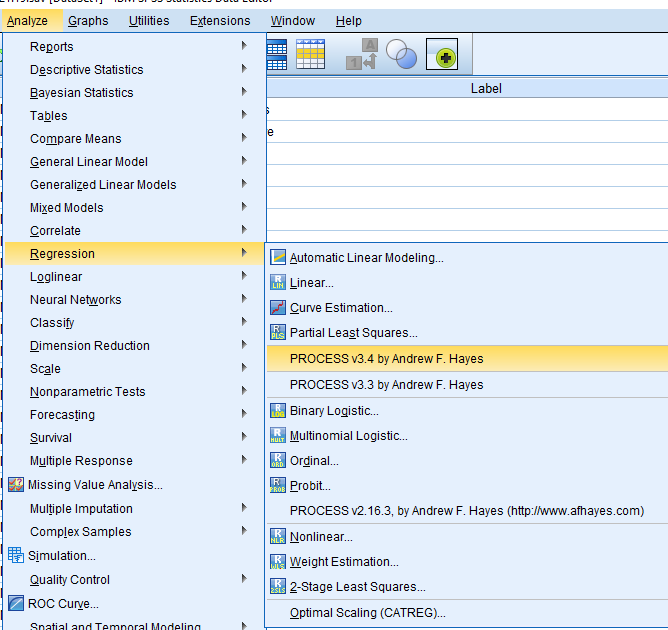Open the Utilities menu
The image size is (668, 630).
click(149, 20)
